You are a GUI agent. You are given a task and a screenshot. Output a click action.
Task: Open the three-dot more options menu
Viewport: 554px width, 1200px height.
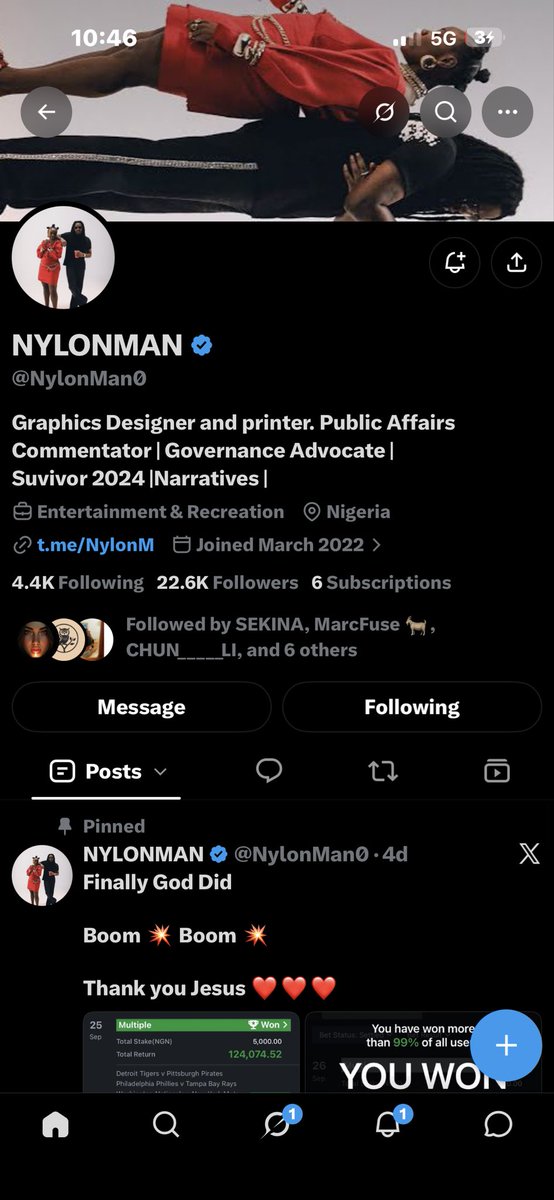[x=507, y=113]
